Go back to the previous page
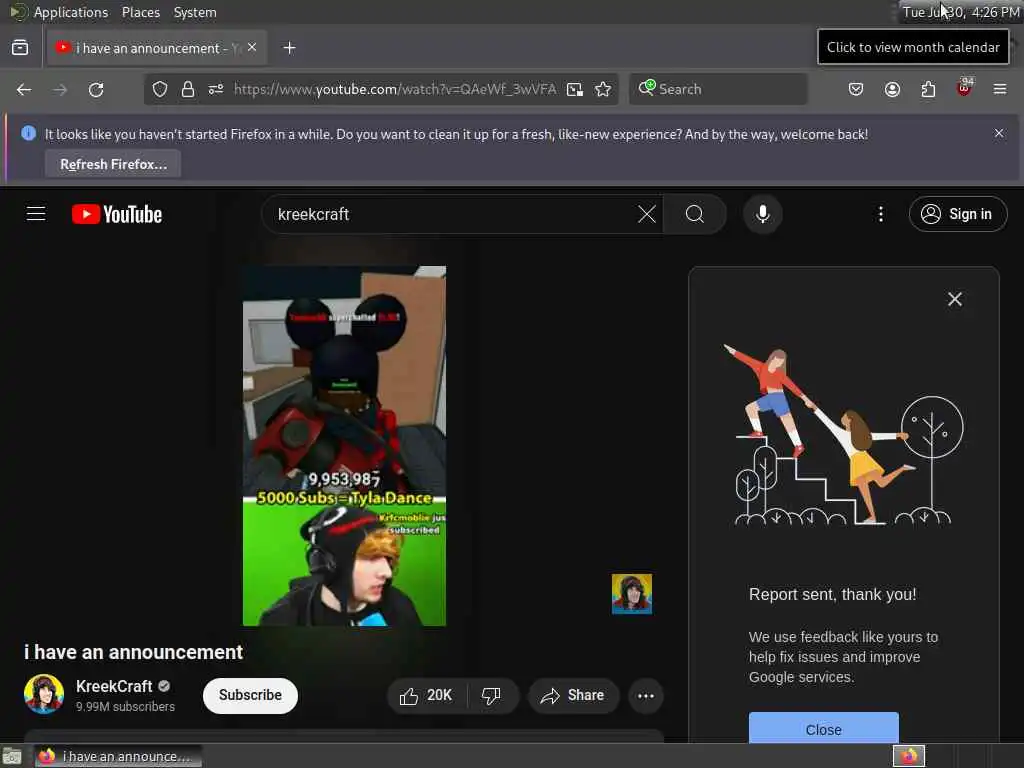 24,89
